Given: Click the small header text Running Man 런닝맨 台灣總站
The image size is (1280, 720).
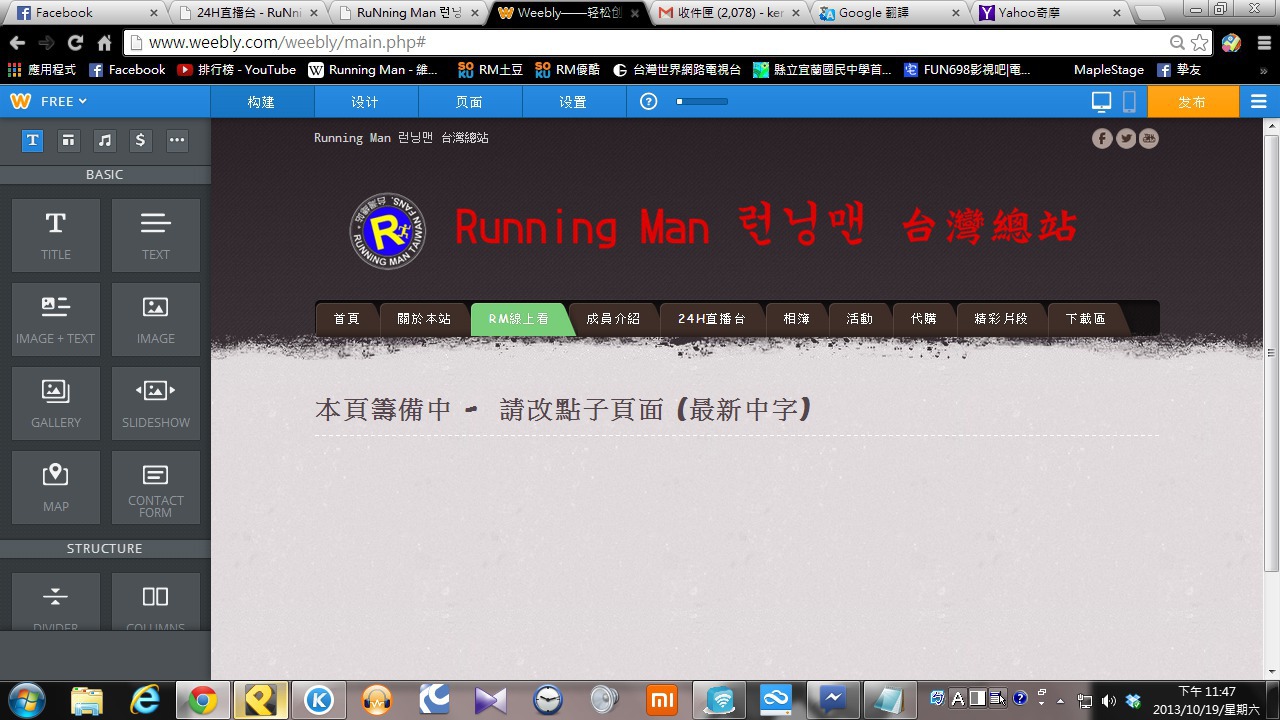Looking at the screenshot, I should [401, 138].
